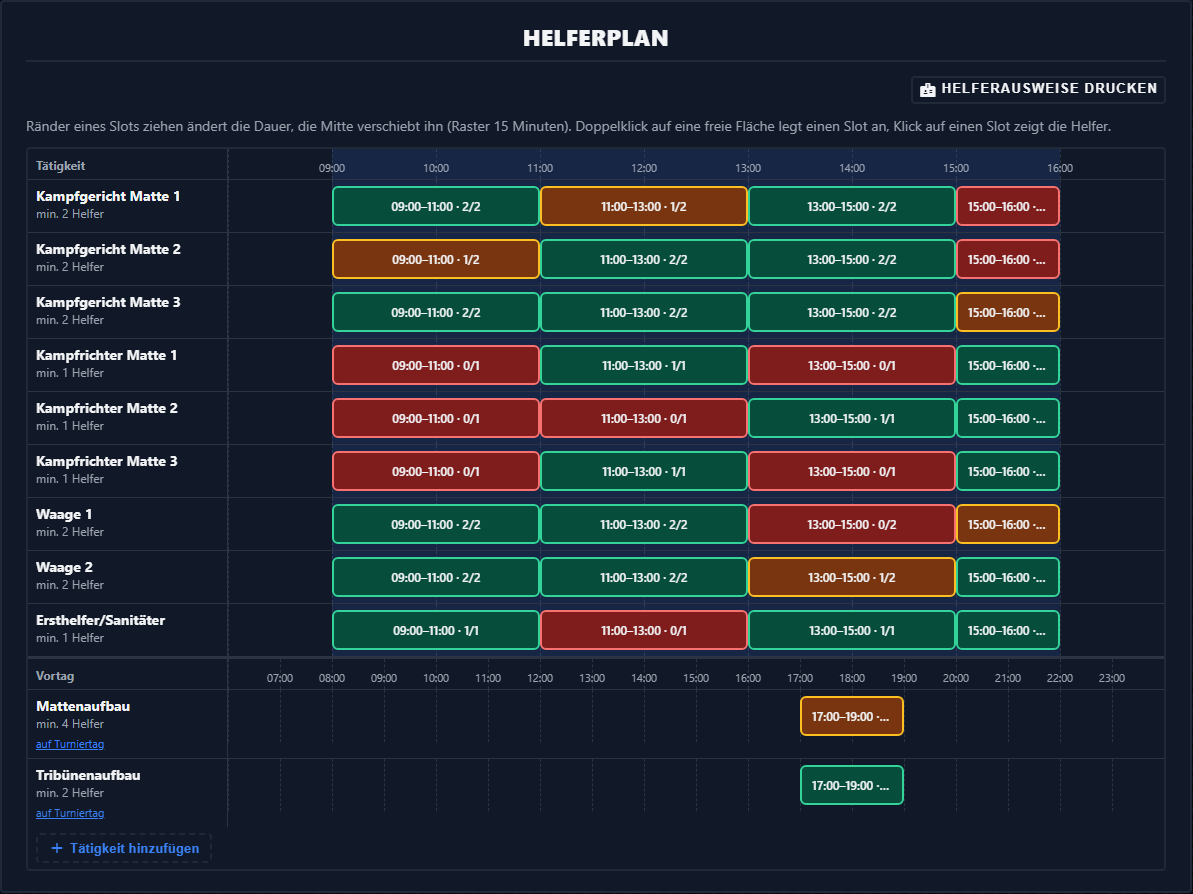The height and width of the screenshot is (894, 1193).
Task: Open Kampfrichter Matte 1 slot 13:00–15:00 0/1
Action: pyautogui.click(x=851, y=365)
